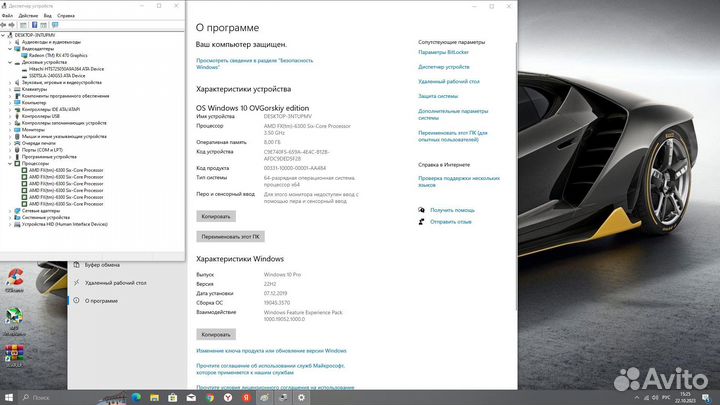
Task: Open Microsoft services agreement link
Action: point(270,369)
